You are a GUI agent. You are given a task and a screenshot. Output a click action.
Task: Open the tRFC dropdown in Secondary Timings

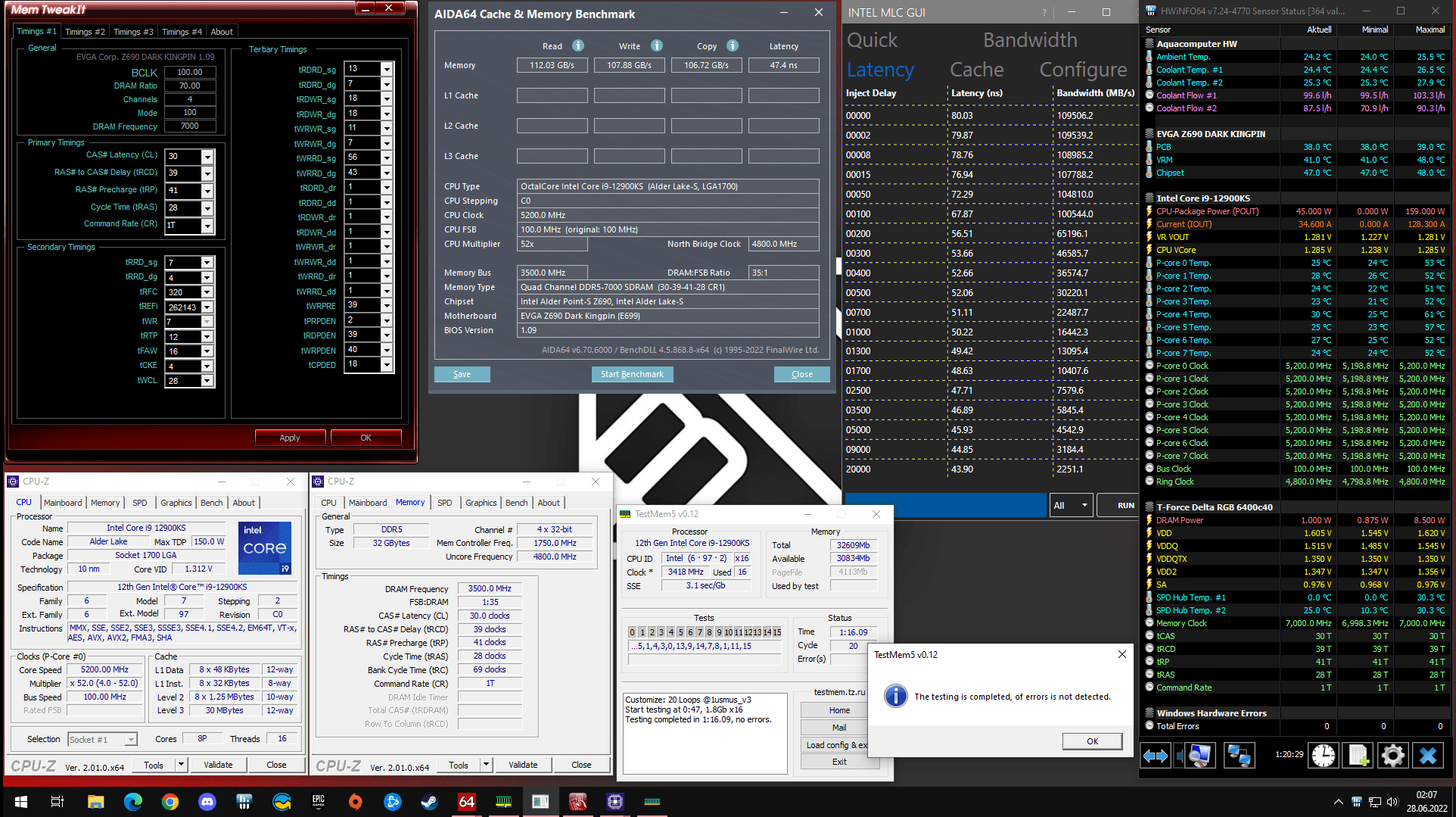click(x=207, y=292)
